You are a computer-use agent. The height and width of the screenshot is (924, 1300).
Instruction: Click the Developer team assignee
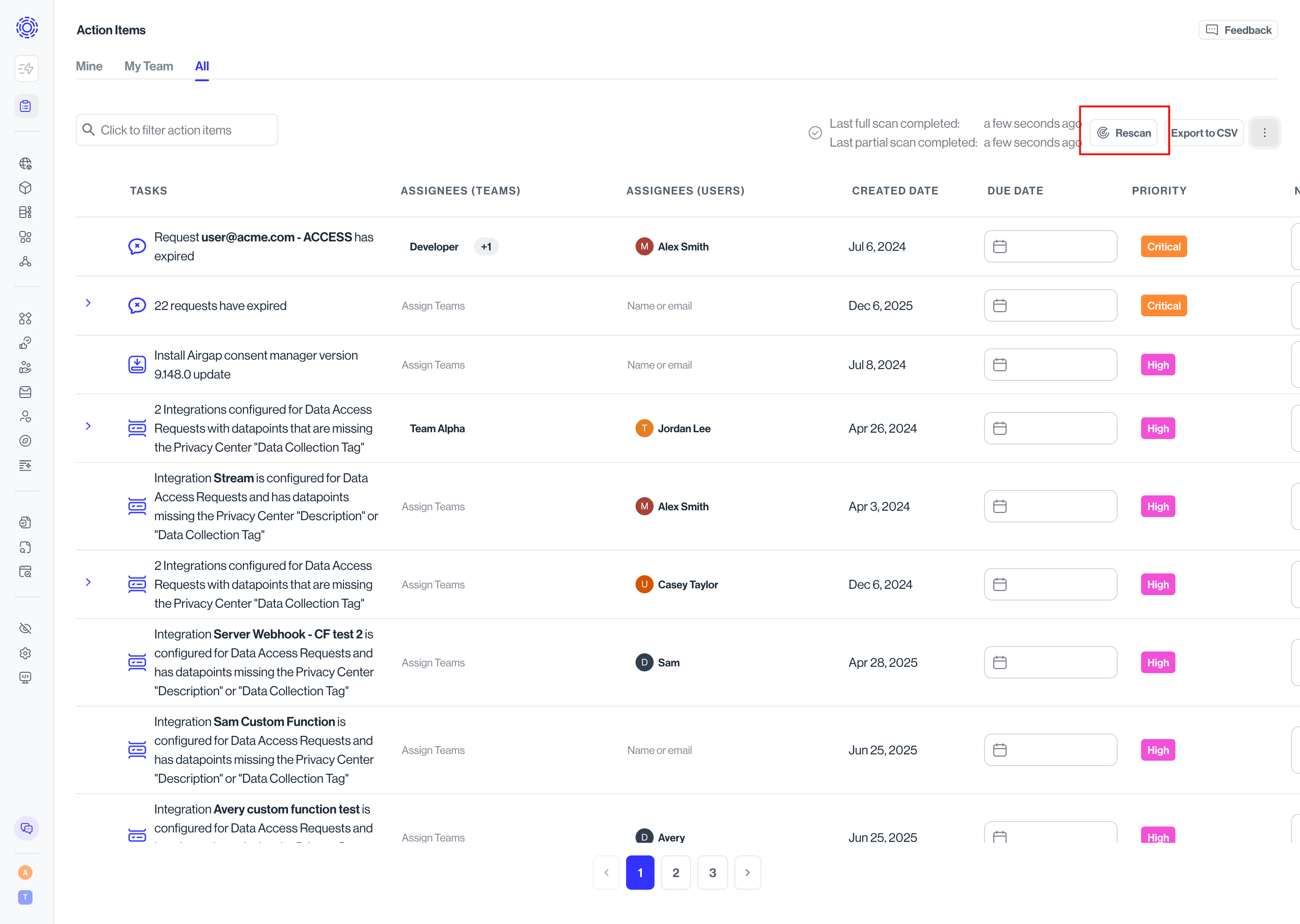click(x=434, y=246)
